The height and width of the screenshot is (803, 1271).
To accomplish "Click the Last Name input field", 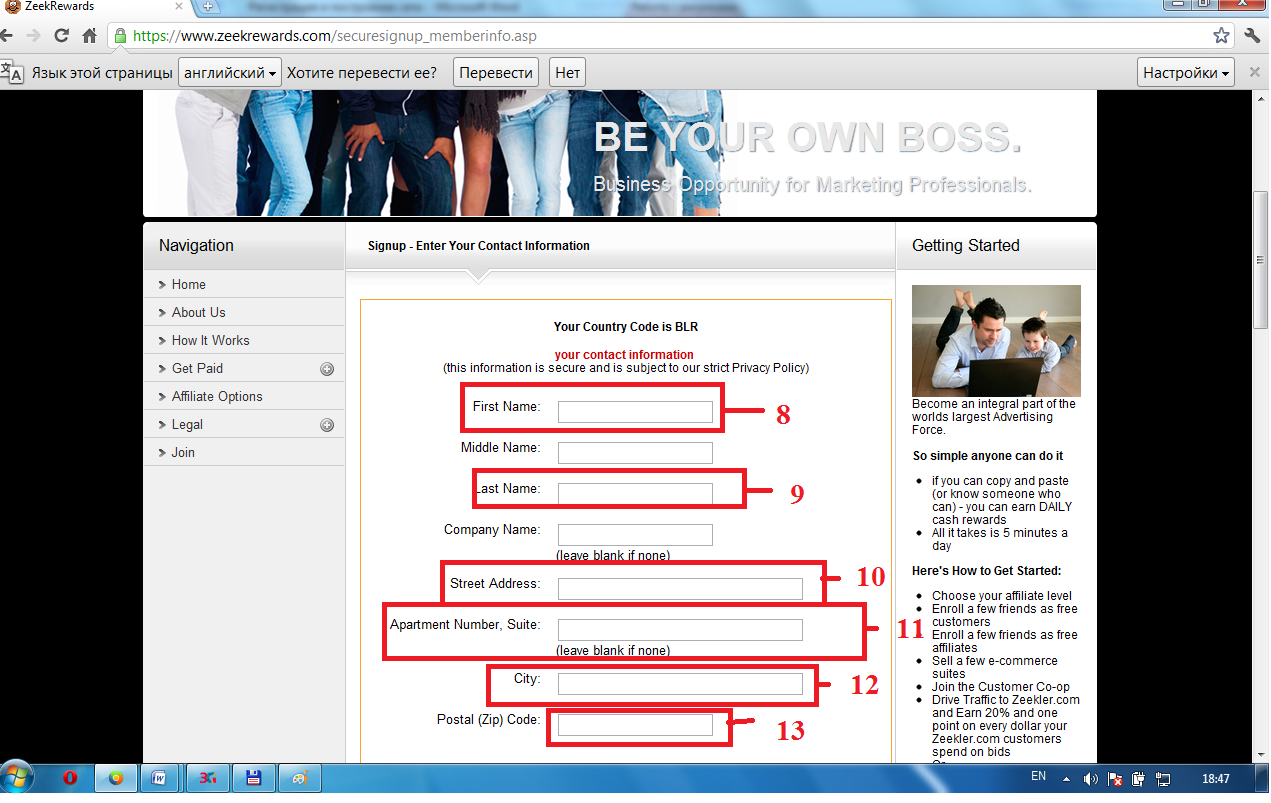I will pyautogui.click(x=635, y=494).
